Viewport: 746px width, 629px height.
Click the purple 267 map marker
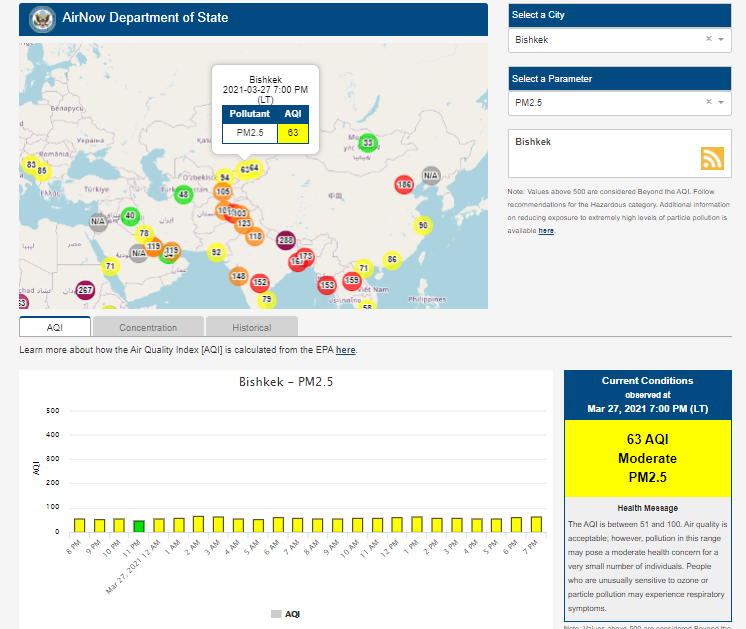[85, 290]
